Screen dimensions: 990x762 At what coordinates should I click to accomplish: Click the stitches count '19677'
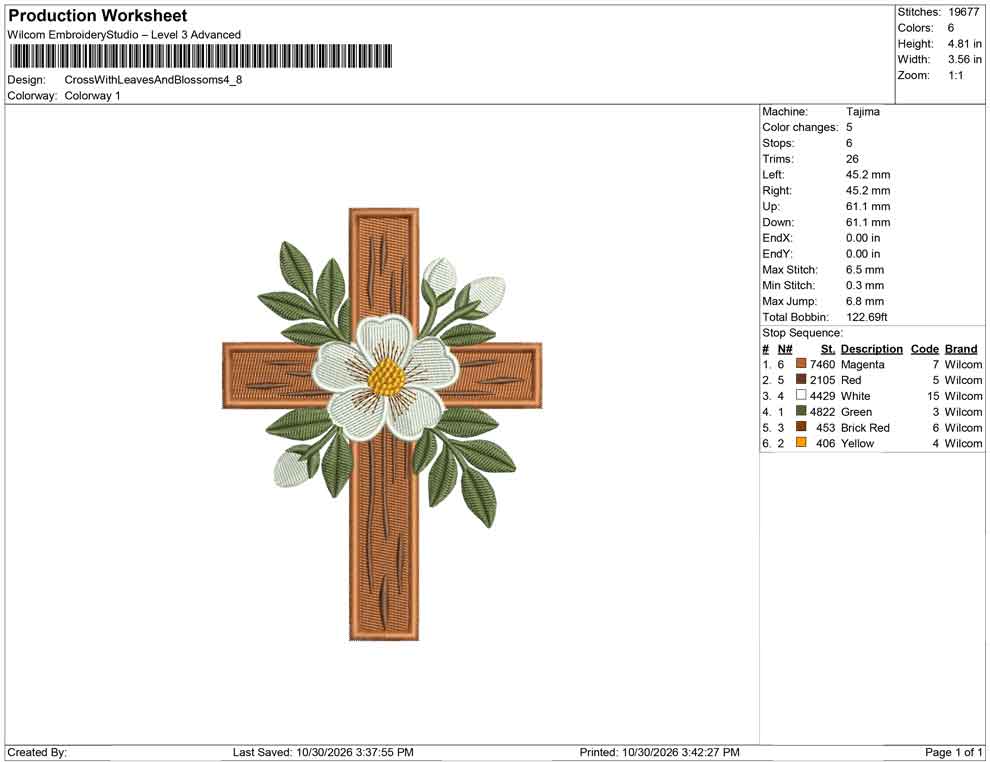(x=963, y=12)
